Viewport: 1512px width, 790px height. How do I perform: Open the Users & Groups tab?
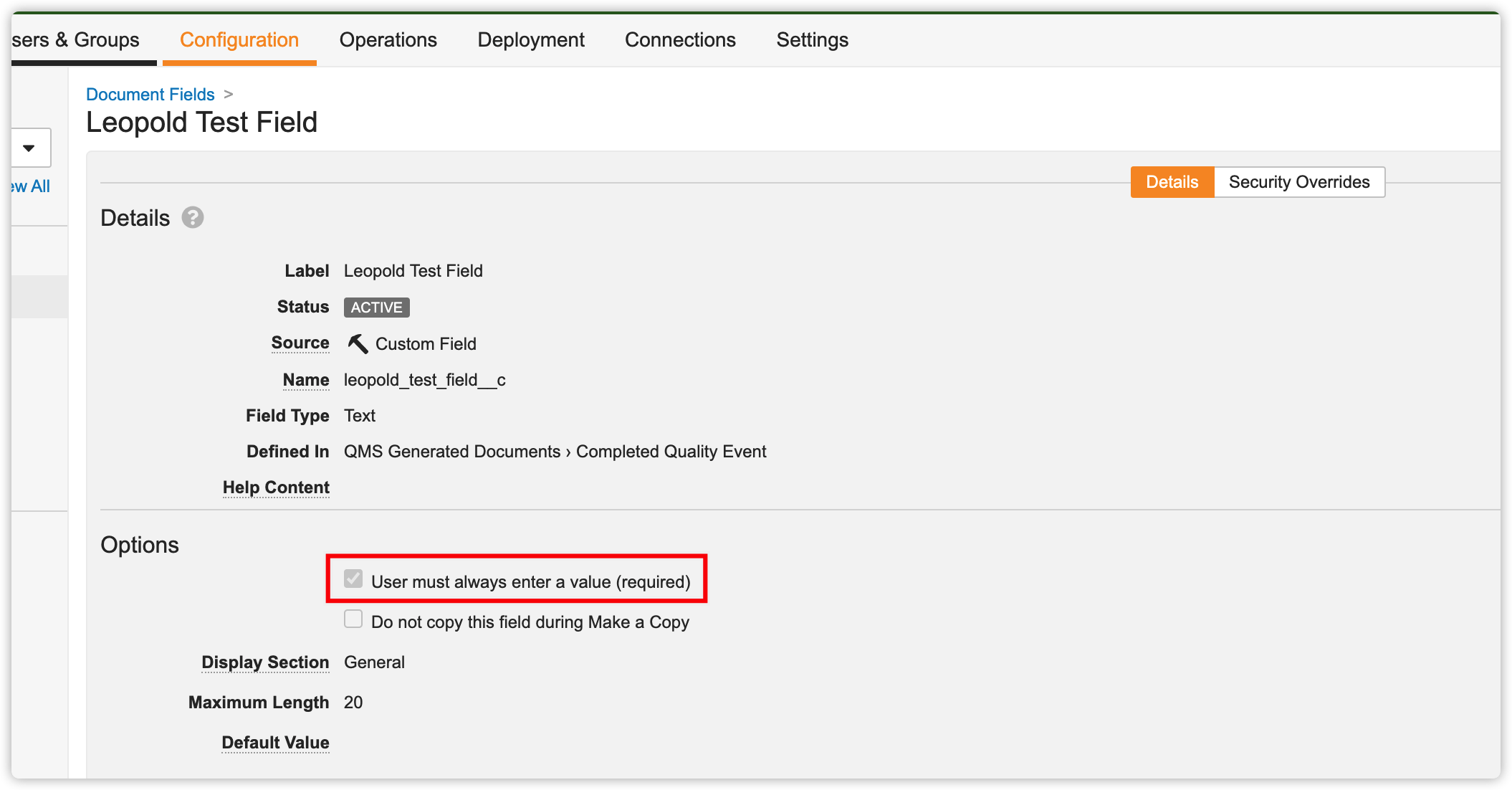[x=76, y=40]
